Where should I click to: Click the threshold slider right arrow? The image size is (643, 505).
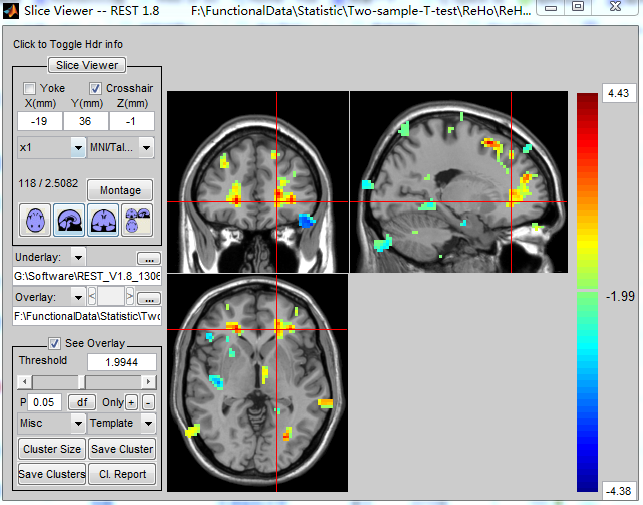point(148,382)
